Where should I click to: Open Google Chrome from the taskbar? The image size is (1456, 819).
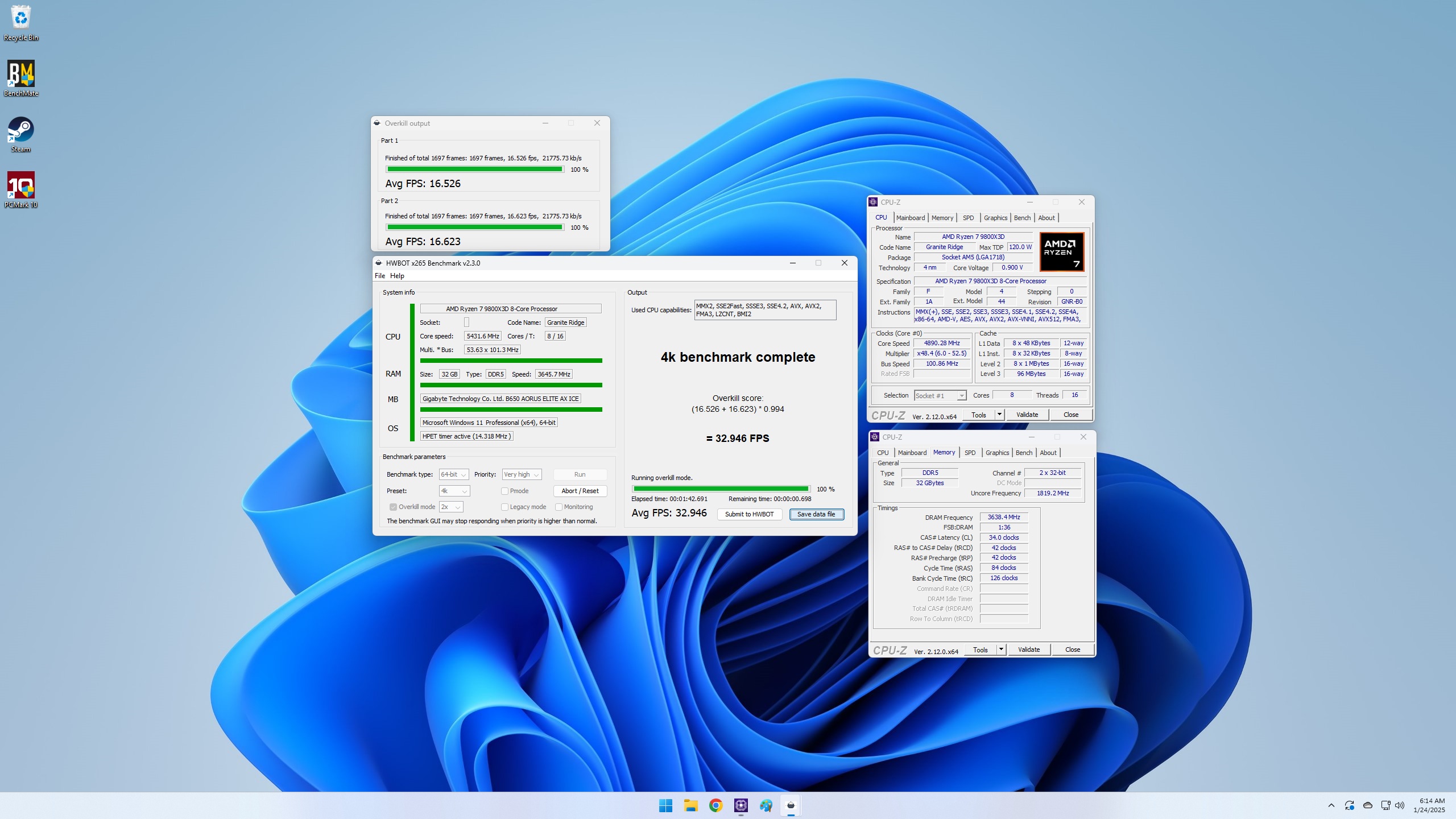[715, 805]
